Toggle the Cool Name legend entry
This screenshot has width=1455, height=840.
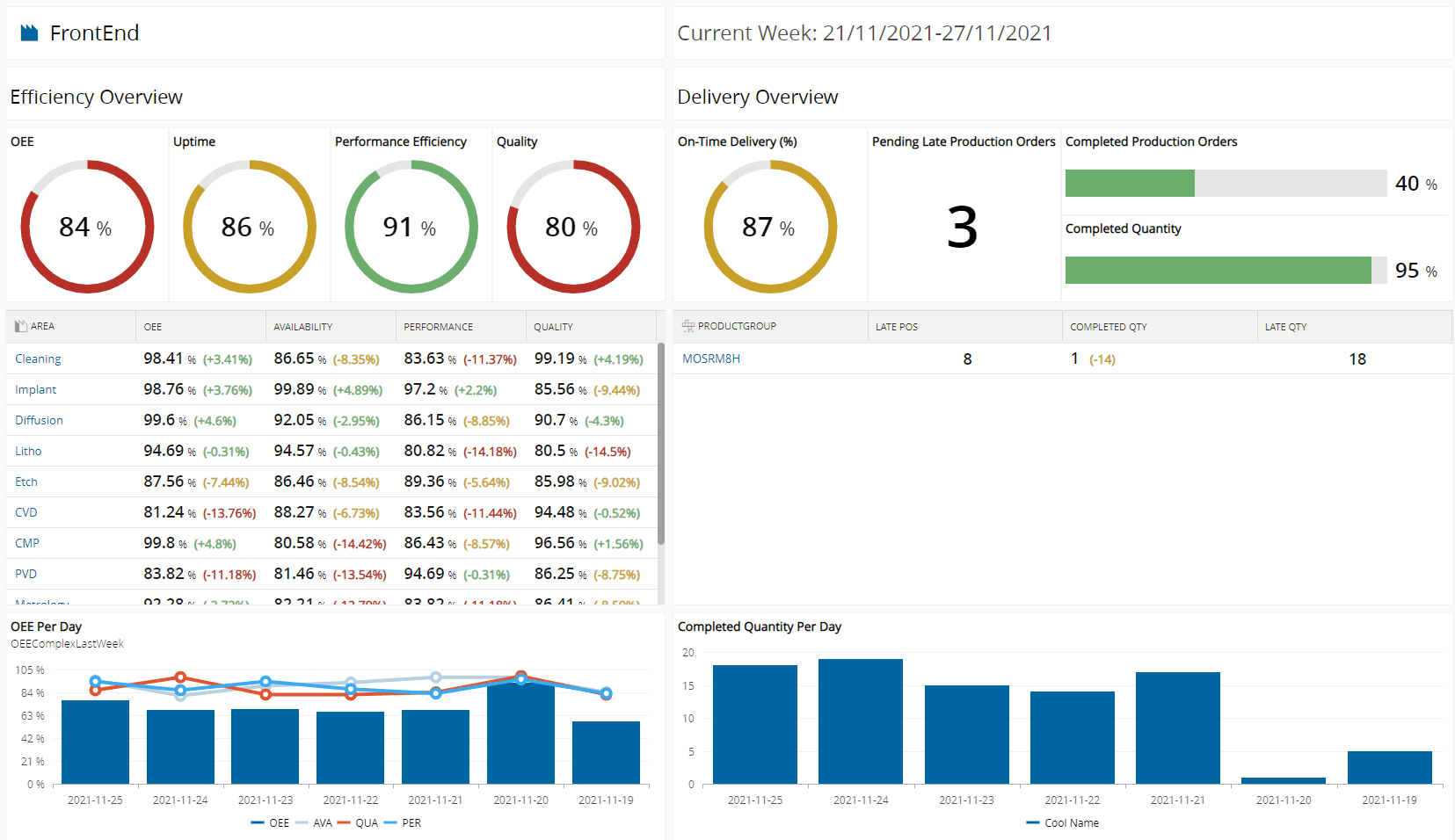[x=1062, y=823]
